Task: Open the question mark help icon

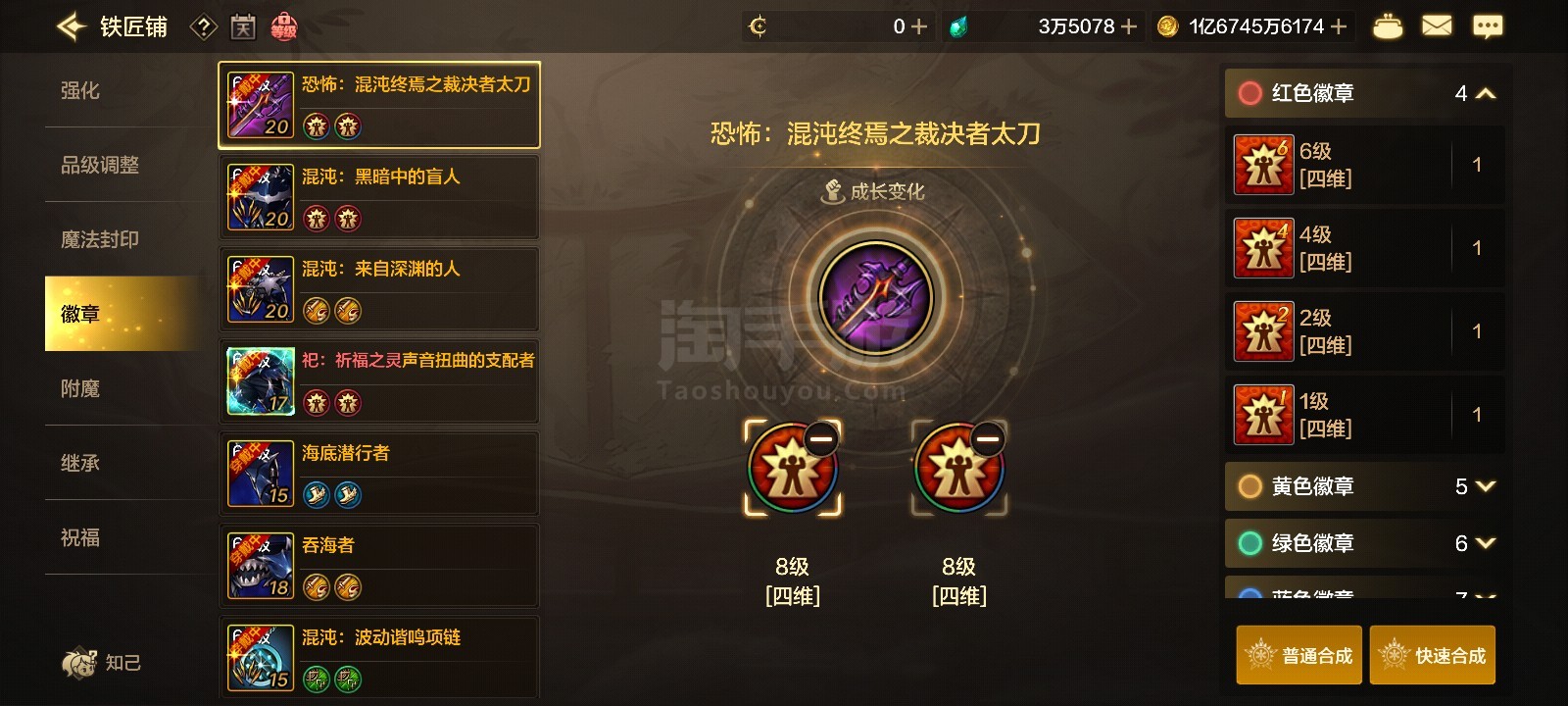Action: pos(203,27)
